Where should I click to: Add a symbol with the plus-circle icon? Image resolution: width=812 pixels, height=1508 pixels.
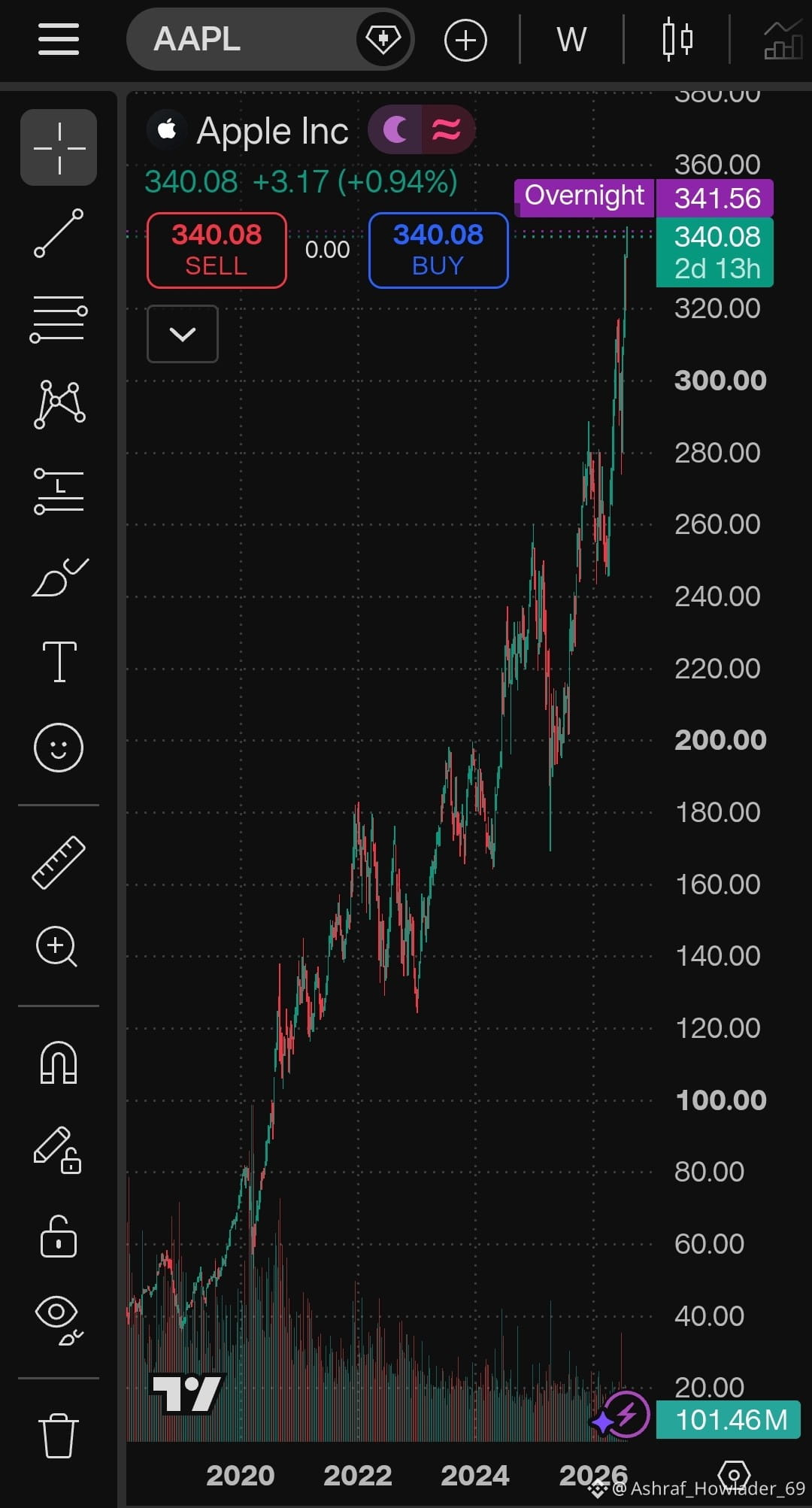click(x=465, y=40)
